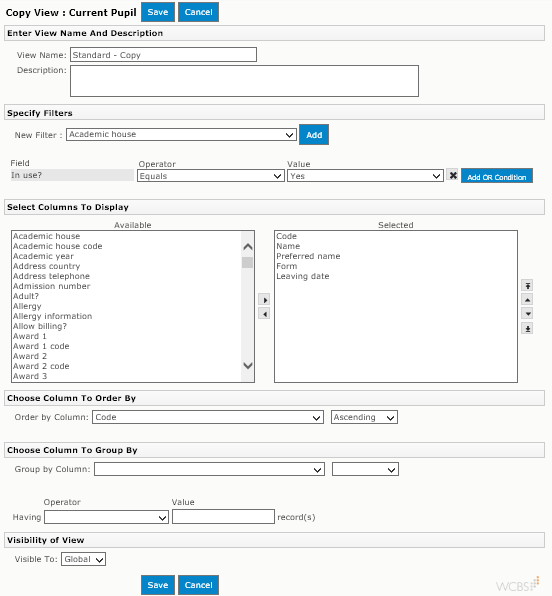Click into the Description text area

(x=244, y=81)
